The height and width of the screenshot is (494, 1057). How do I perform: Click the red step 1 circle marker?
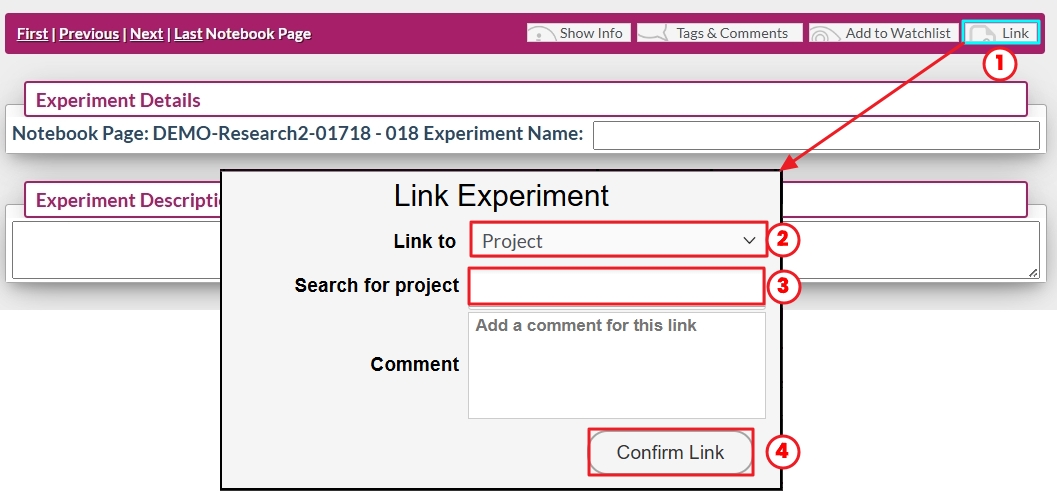(x=1000, y=64)
